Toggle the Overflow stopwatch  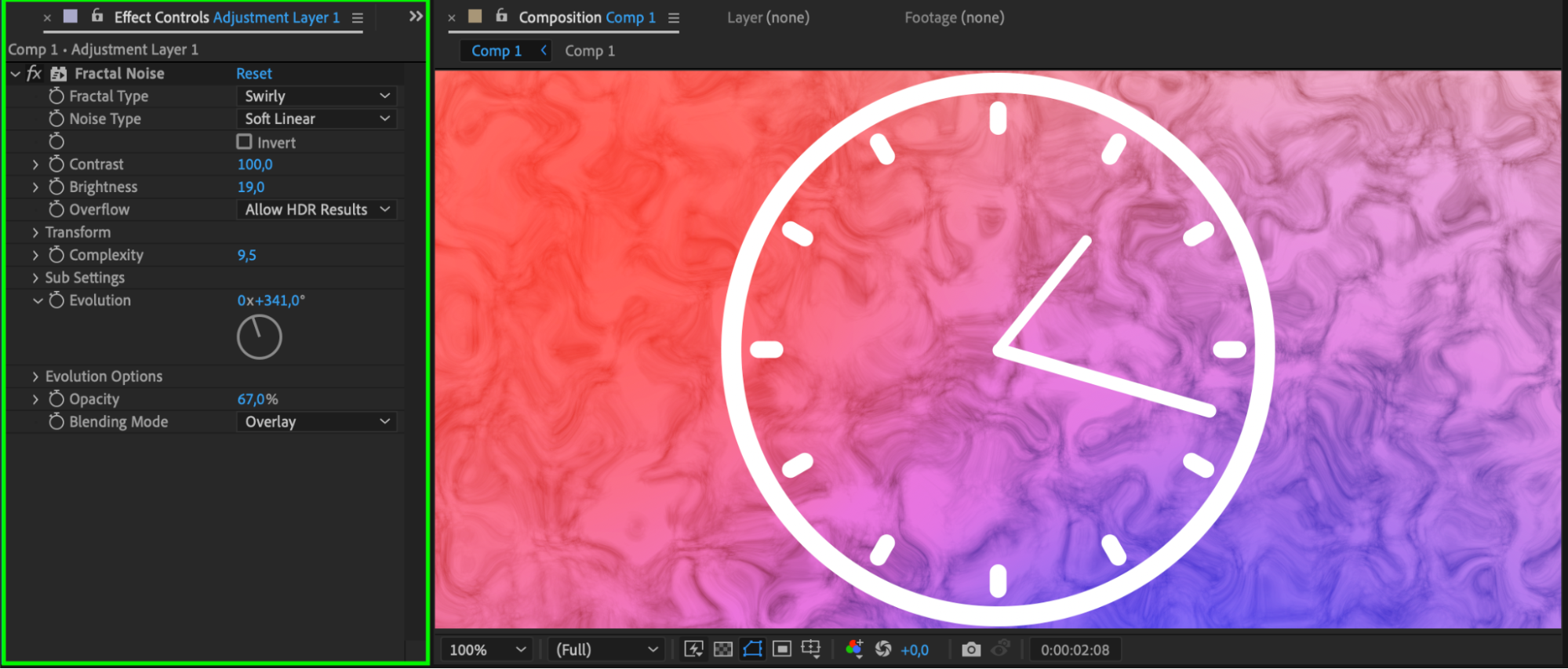coord(56,209)
